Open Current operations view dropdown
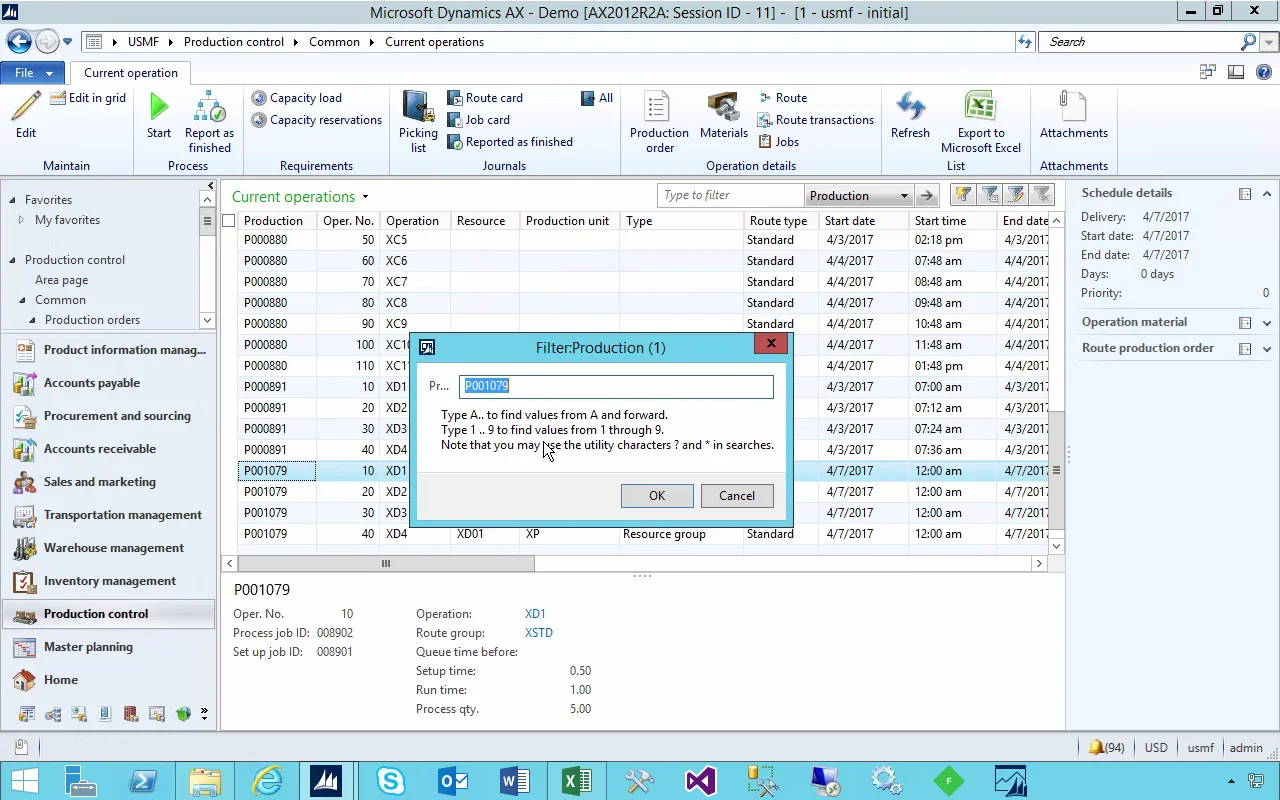This screenshot has height=800, width=1280. tap(365, 197)
